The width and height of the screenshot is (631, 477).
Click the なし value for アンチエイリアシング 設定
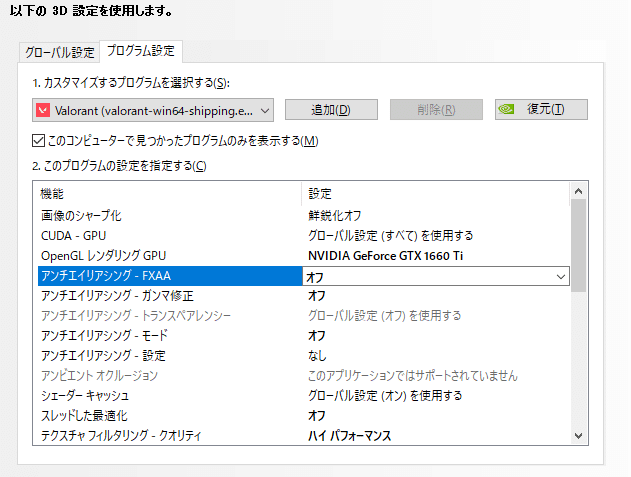click(x=317, y=356)
